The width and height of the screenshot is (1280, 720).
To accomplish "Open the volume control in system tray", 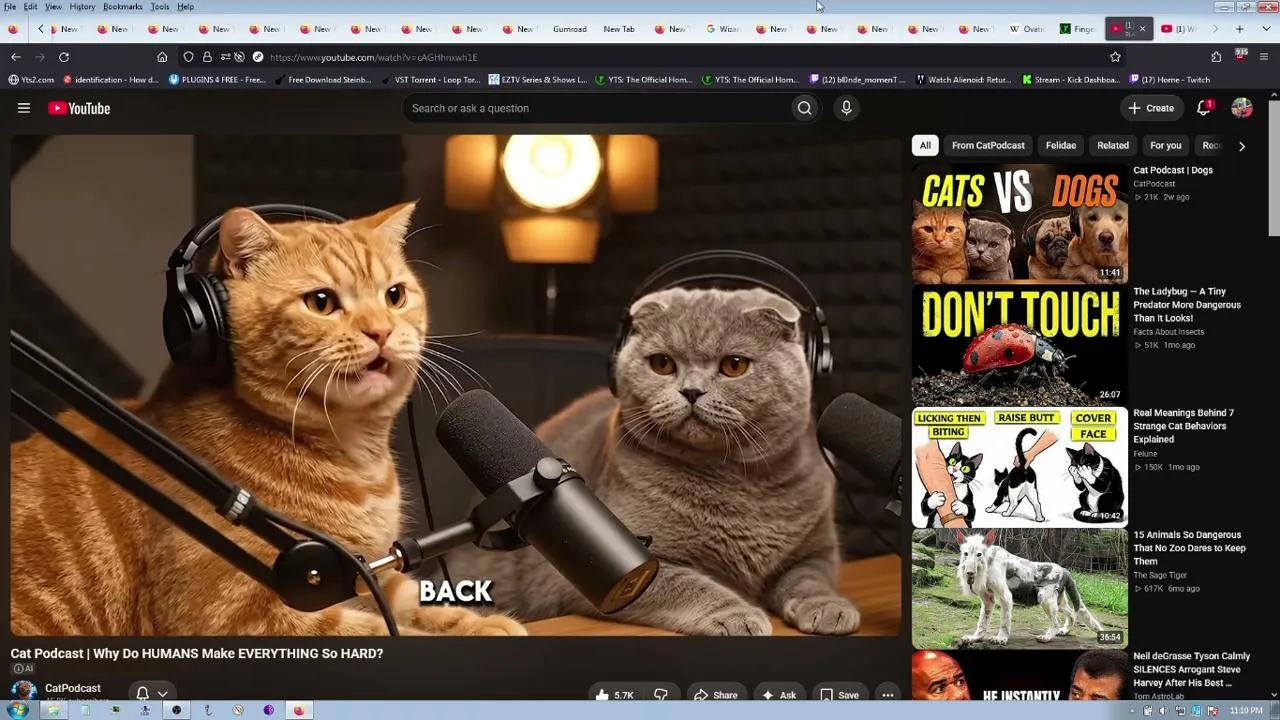I will click(x=1162, y=710).
